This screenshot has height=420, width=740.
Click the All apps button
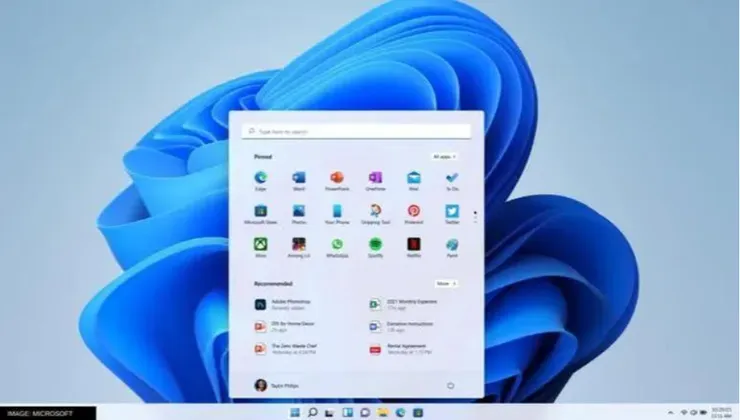tap(444, 157)
